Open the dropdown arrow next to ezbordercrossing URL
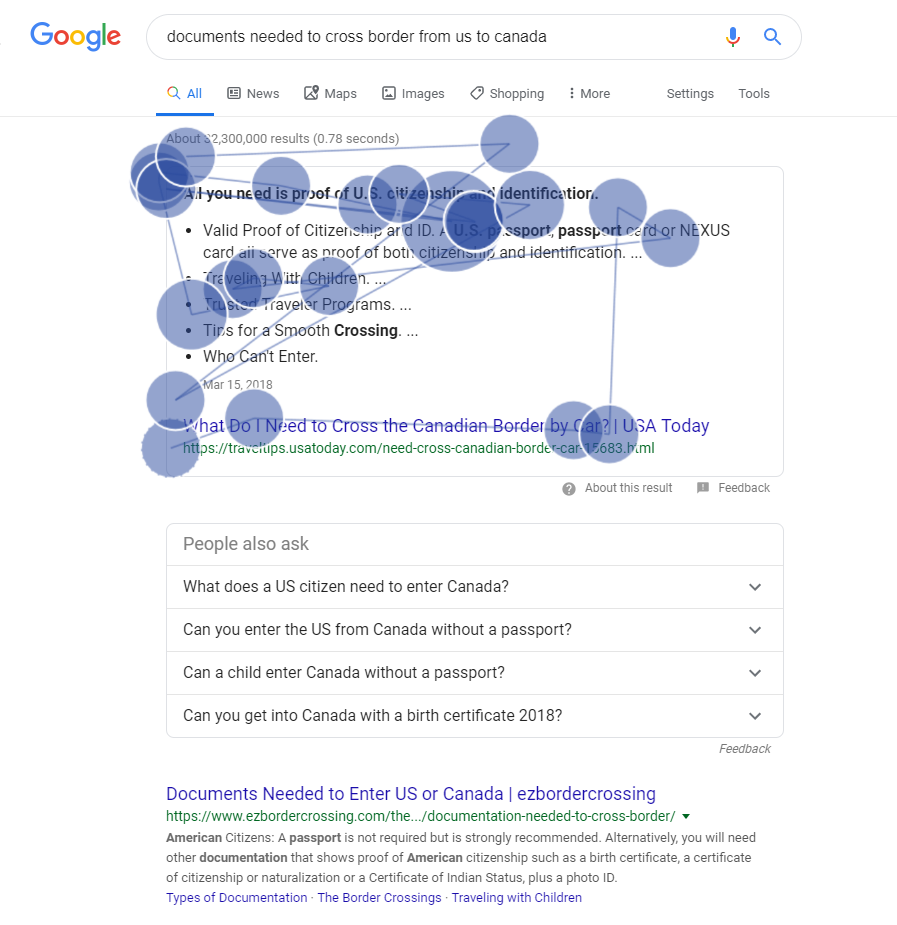 point(685,816)
